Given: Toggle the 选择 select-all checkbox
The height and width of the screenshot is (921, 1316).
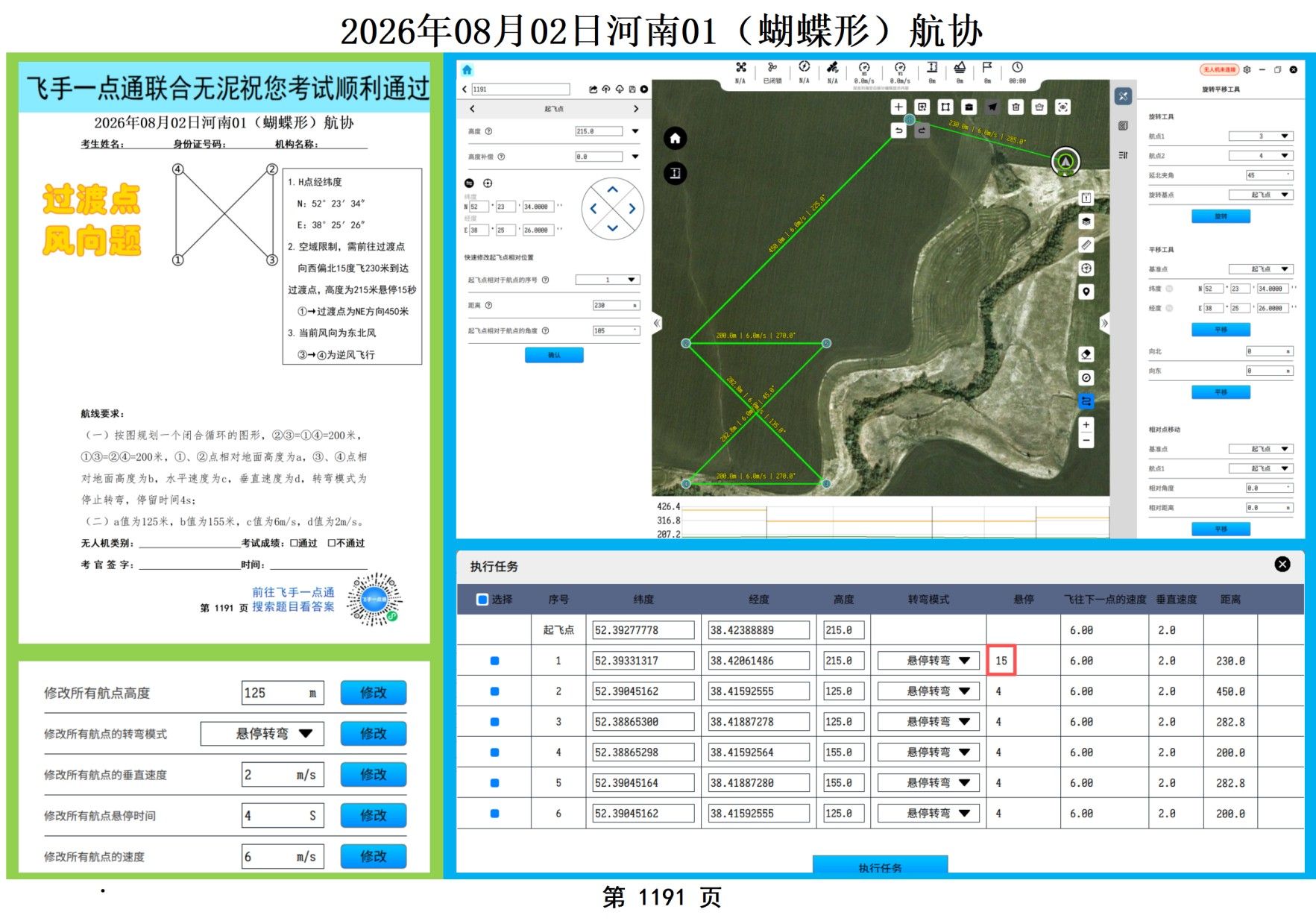Looking at the screenshot, I should [482, 599].
